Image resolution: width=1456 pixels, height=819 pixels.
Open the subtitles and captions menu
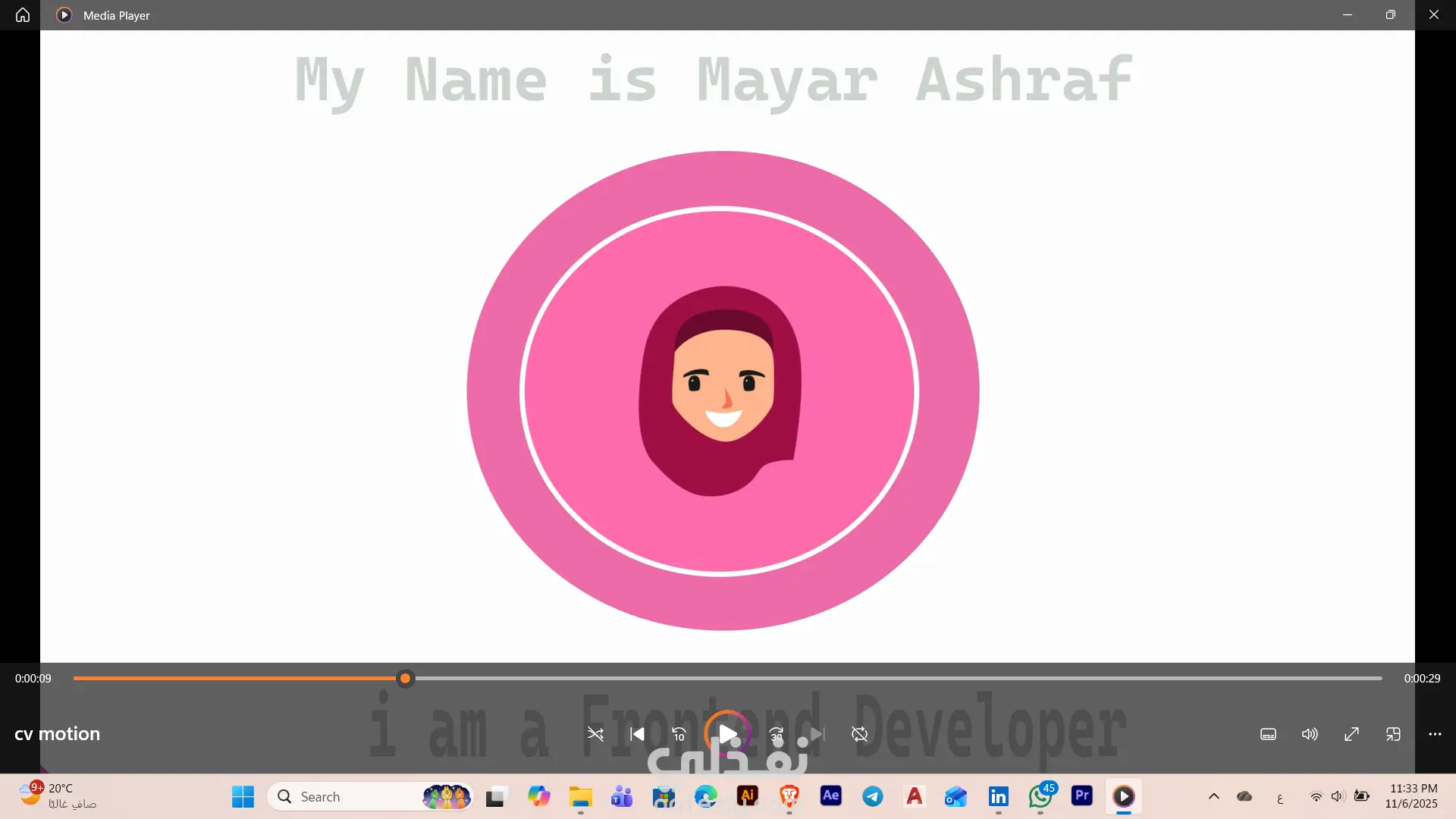(1268, 734)
